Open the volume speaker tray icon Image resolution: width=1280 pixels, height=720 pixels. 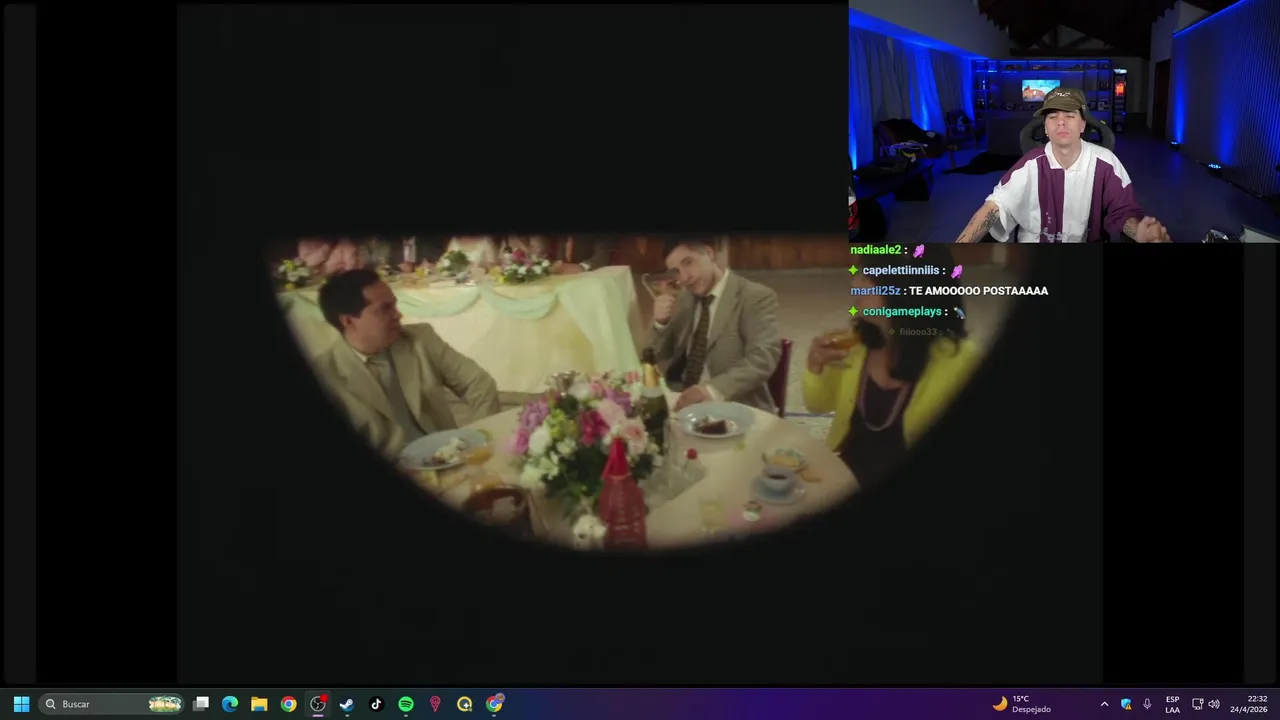1214,704
